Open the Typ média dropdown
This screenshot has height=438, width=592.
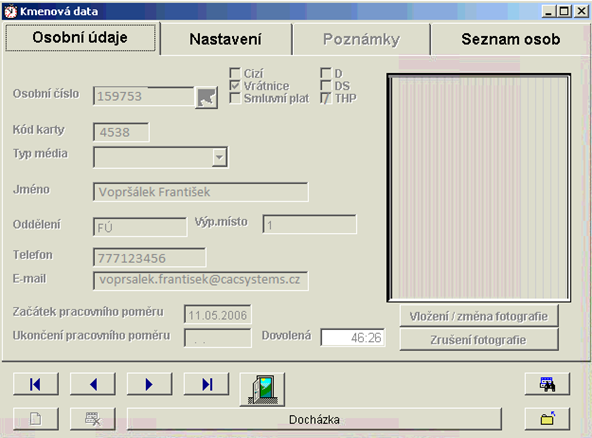pos(219,157)
